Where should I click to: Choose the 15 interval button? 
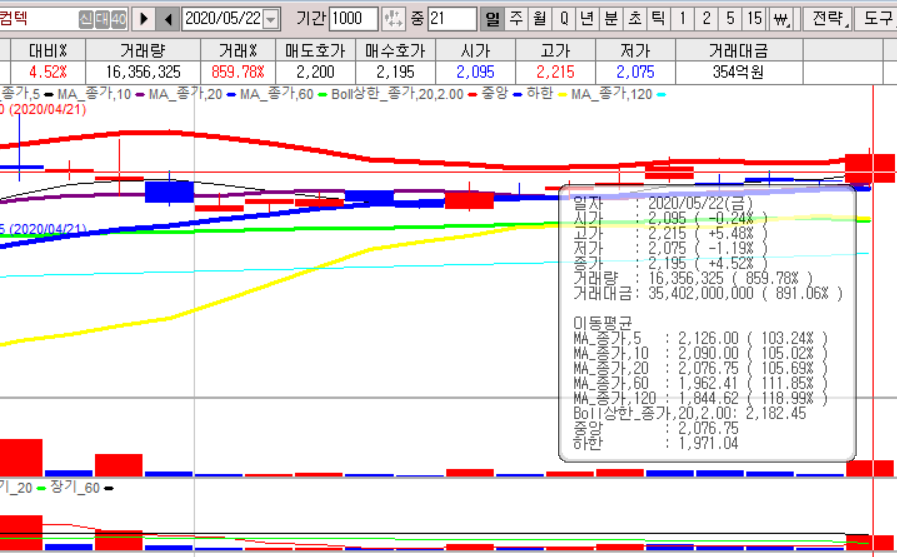tap(754, 19)
